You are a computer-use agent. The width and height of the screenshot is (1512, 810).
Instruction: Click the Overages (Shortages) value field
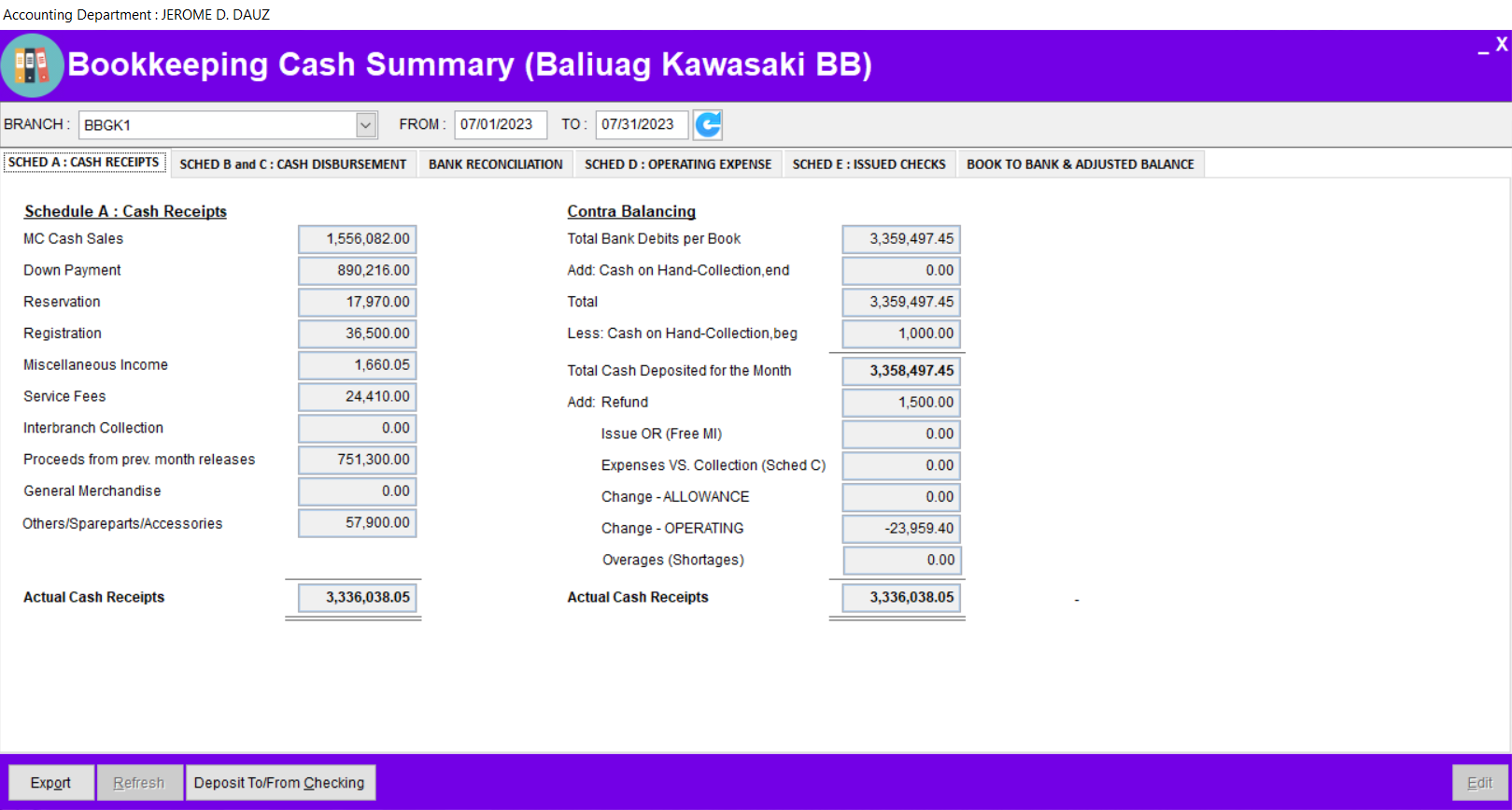[902, 561]
